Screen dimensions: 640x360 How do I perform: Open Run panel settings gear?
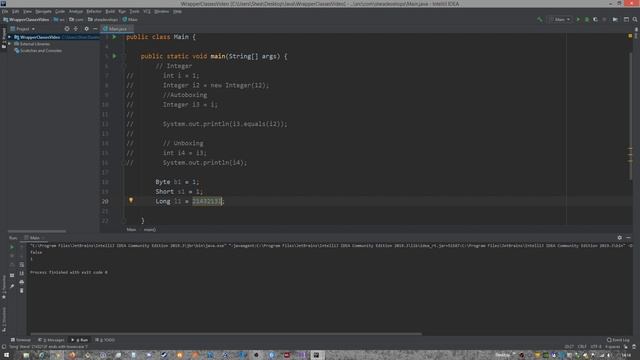(620, 238)
